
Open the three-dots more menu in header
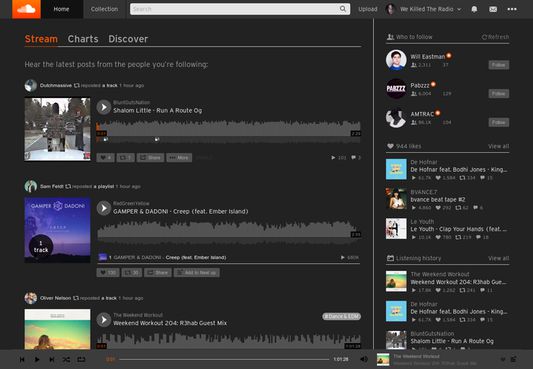point(512,9)
